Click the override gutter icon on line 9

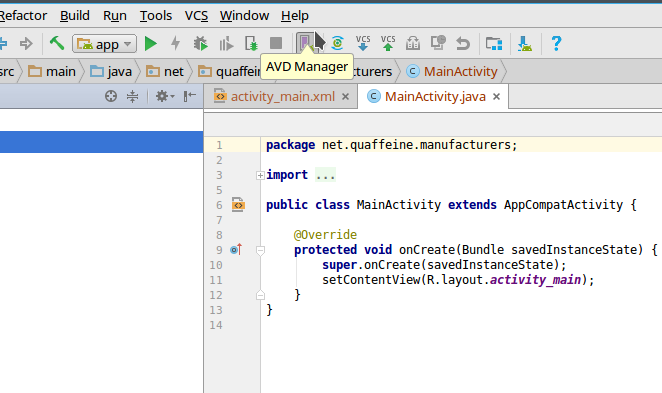236,249
